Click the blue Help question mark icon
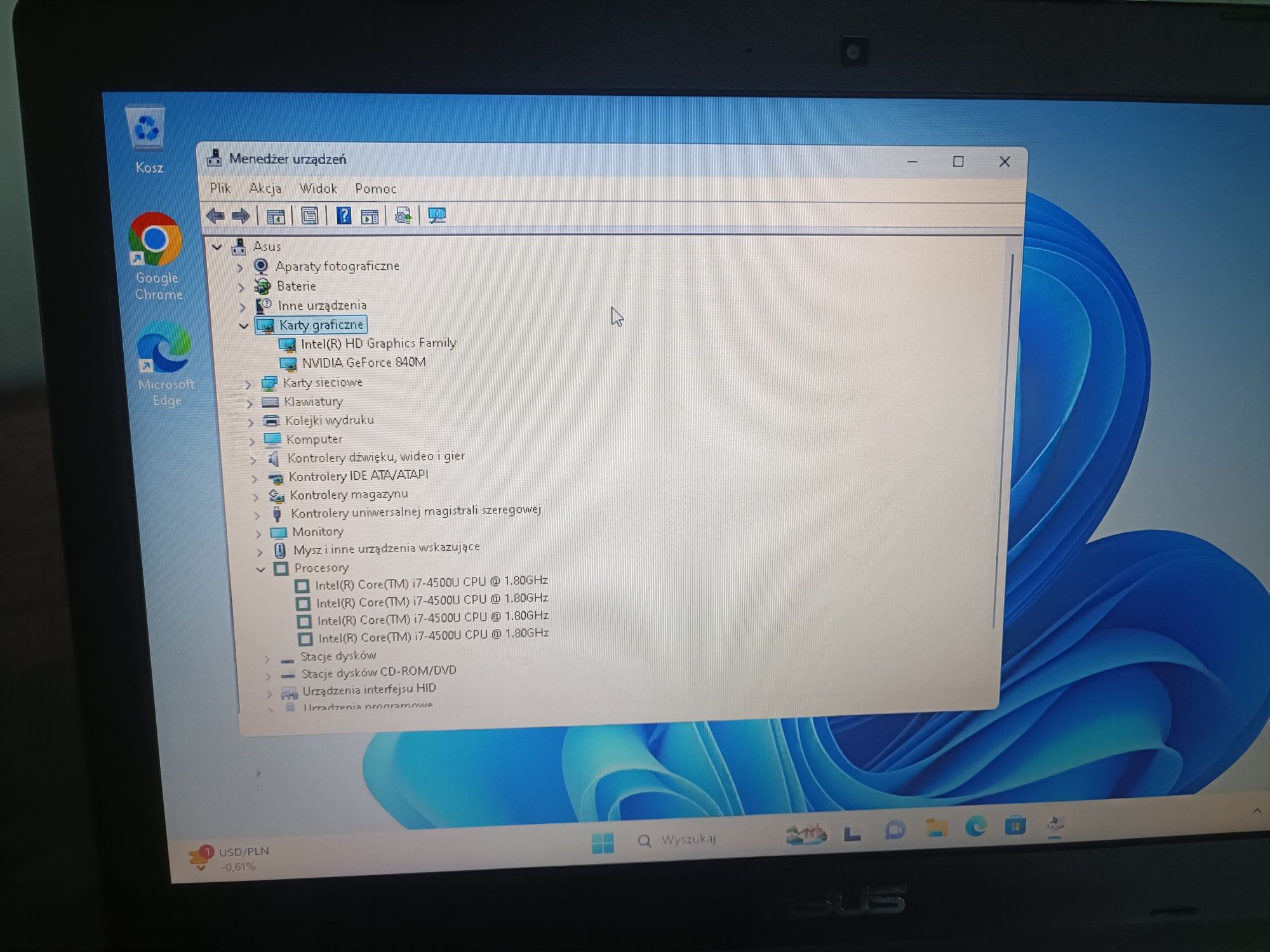Screen dimensions: 1270x952 [x=344, y=216]
